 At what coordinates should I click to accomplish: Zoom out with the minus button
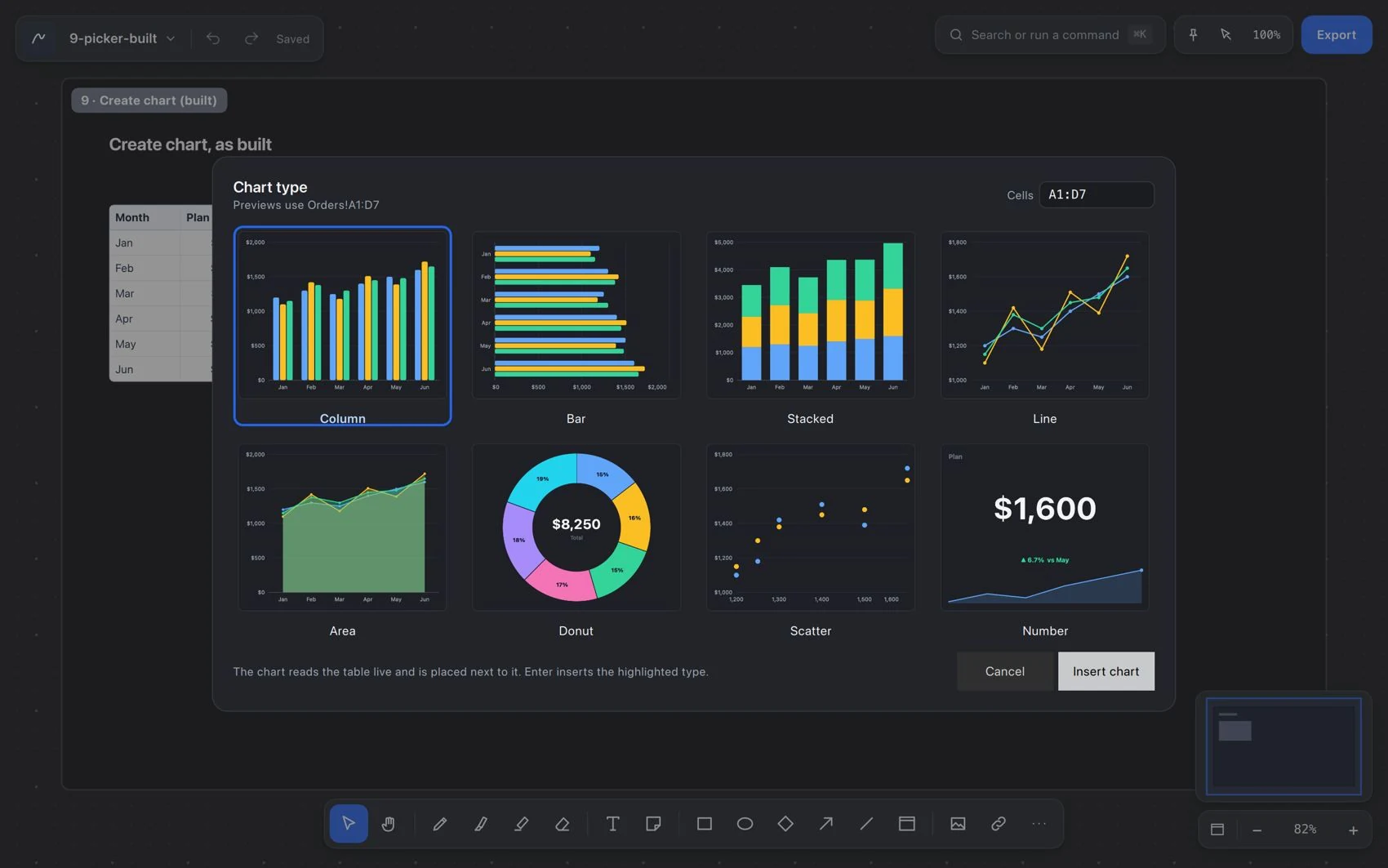(x=1257, y=830)
